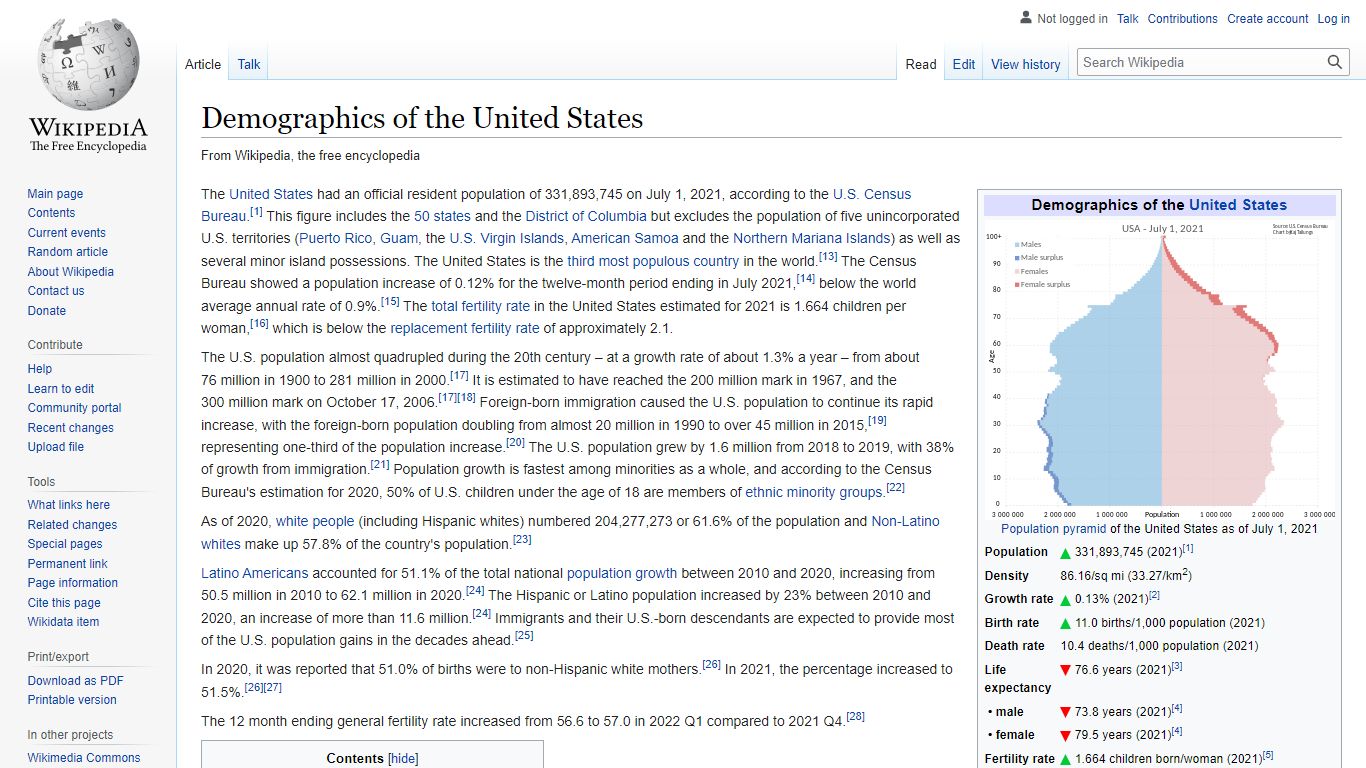Image resolution: width=1366 pixels, height=768 pixels.
Task: Click the green Growth rate arrow
Action: click(x=1066, y=599)
